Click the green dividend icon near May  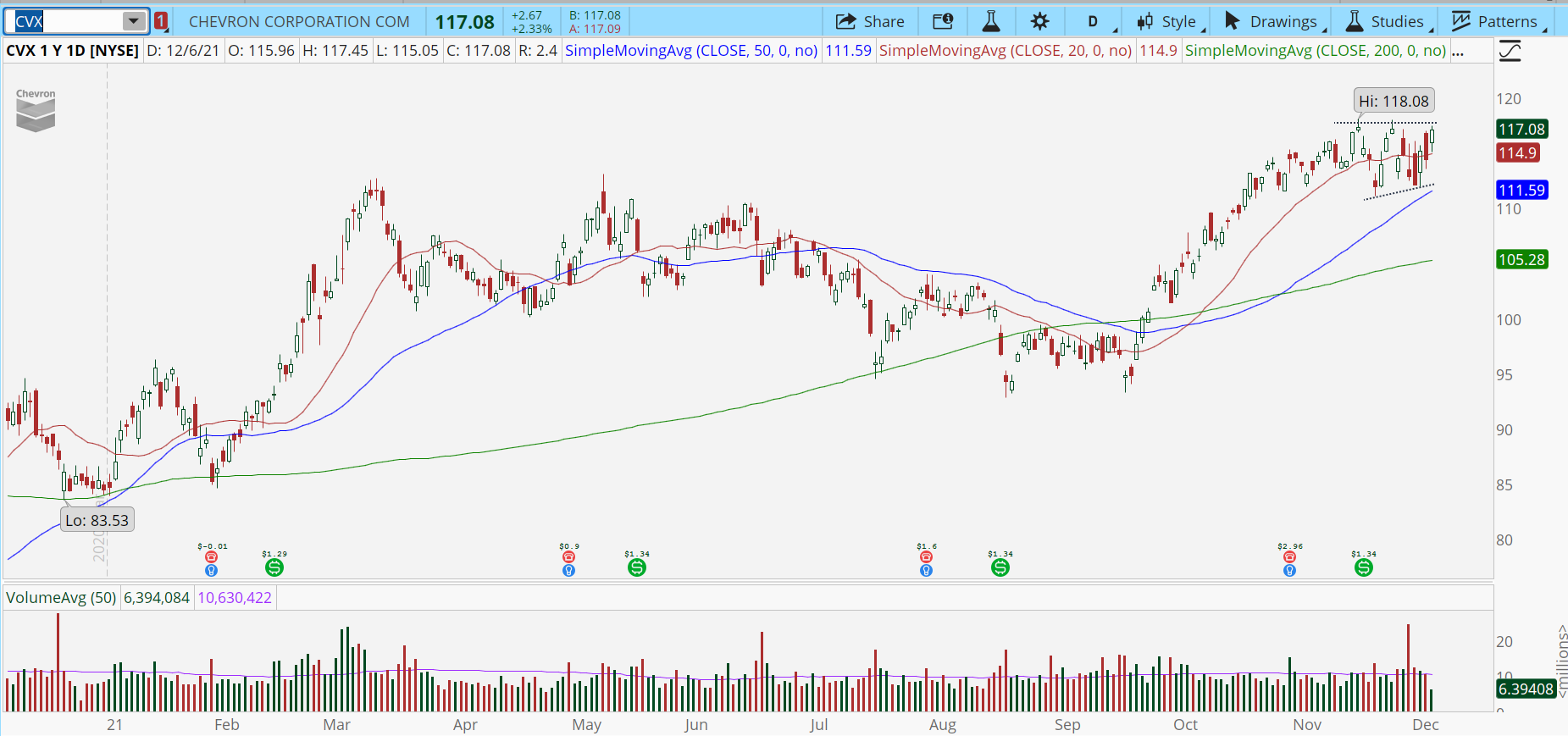click(637, 567)
